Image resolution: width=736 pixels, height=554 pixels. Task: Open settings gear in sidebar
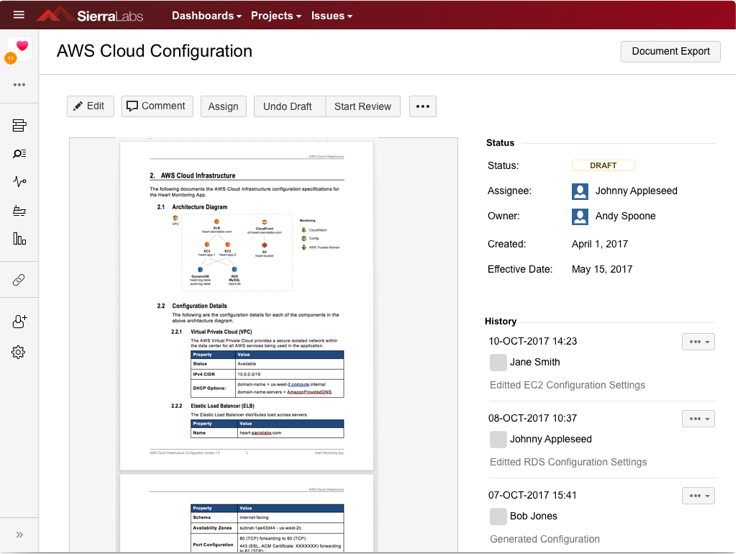pos(18,352)
